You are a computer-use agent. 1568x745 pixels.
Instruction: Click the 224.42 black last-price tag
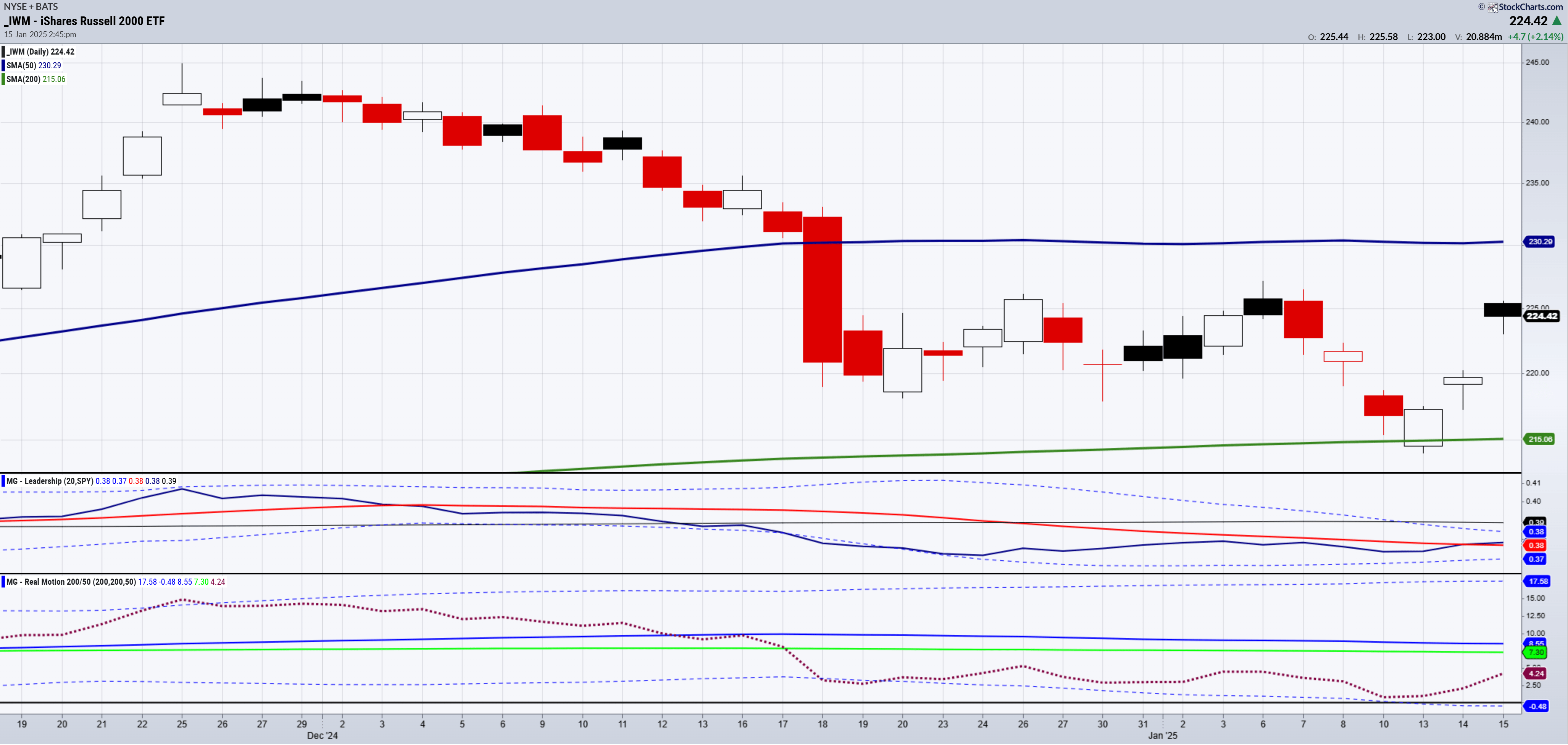click(x=1542, y=315)
